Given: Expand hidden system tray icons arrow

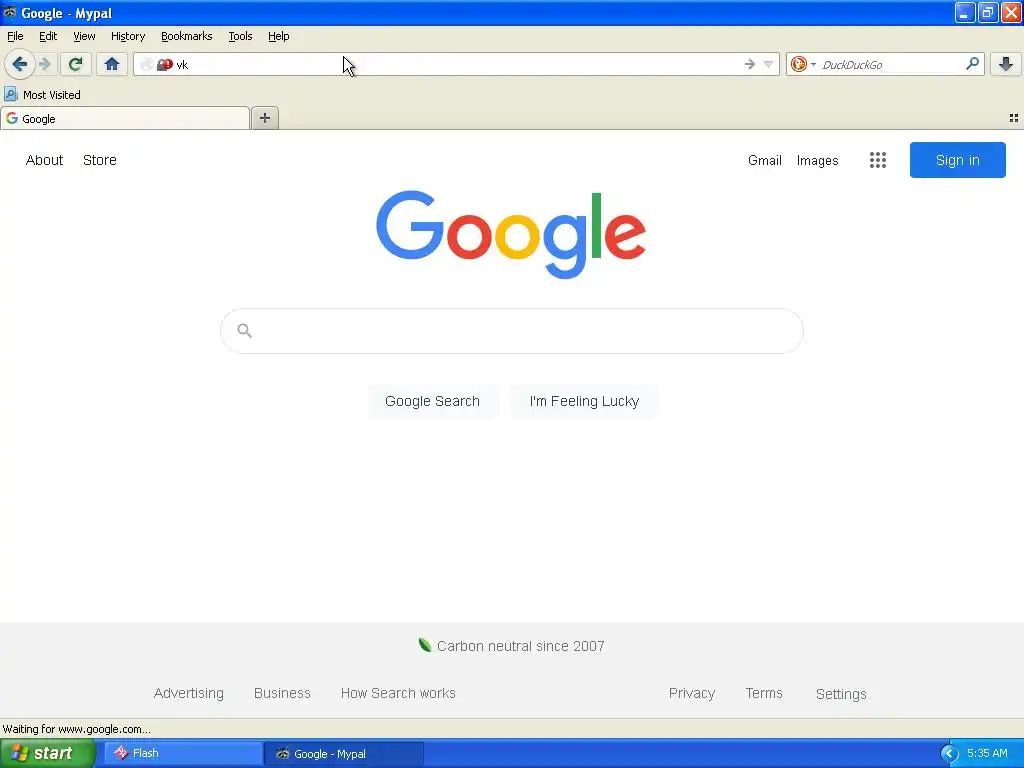Looking at the screenshot, I should [950, 754].
